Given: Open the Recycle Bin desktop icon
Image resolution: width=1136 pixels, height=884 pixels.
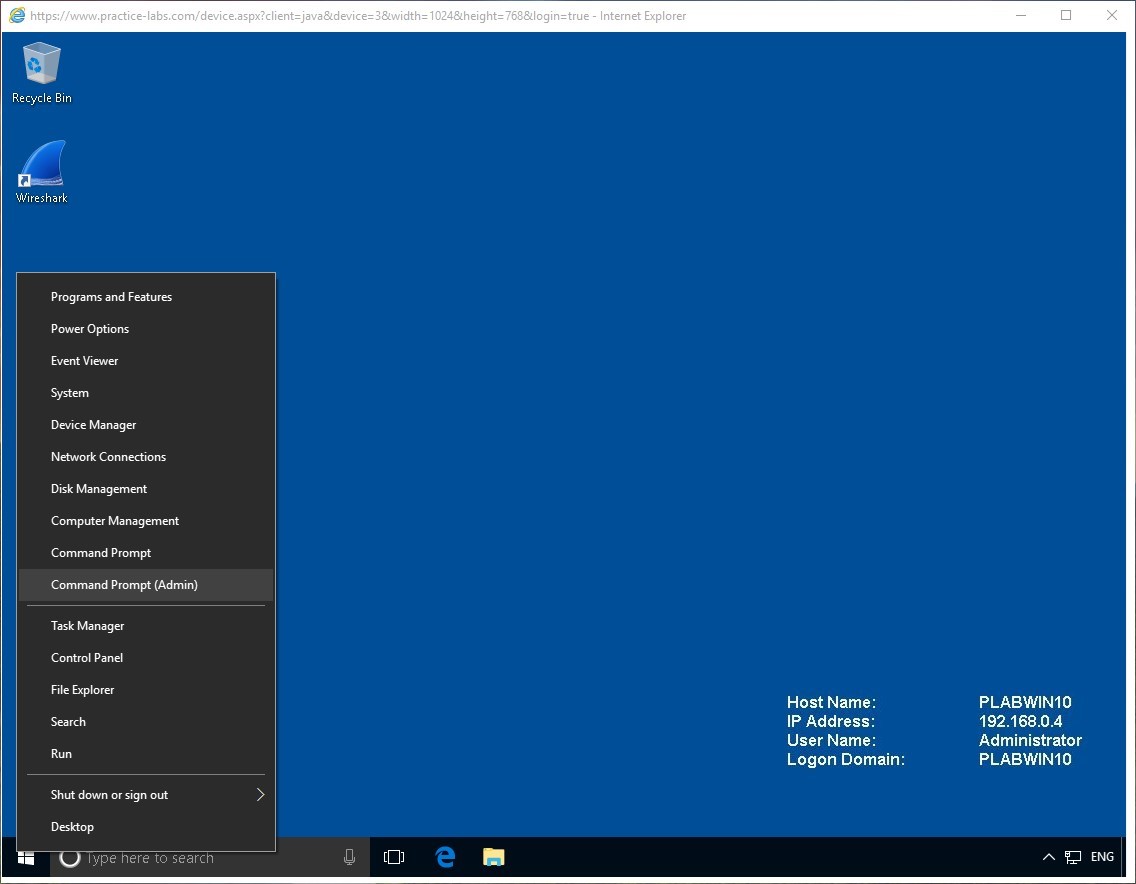Looking at the screenshot, I should pyautogui.click(x=41, y=72).
